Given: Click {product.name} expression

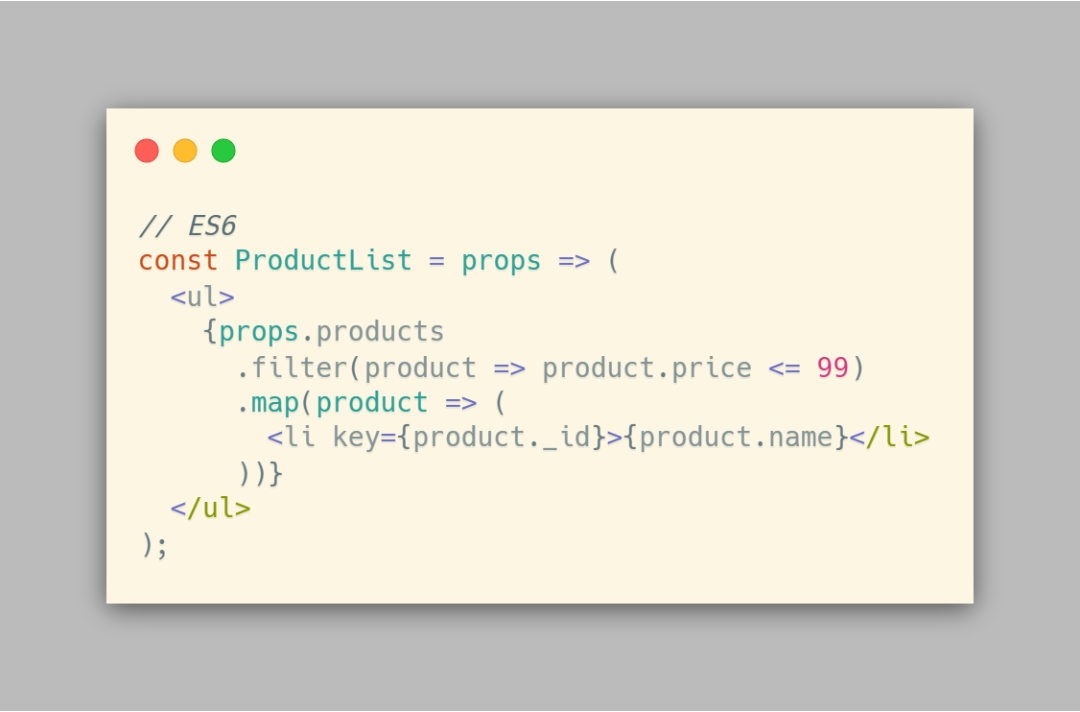Looking at the screenshot, I should (736, 437).
